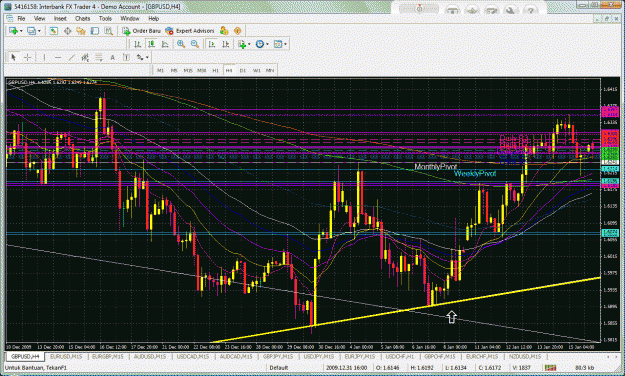Toggle Auto Scroll chart button

[x=212, y=44]
